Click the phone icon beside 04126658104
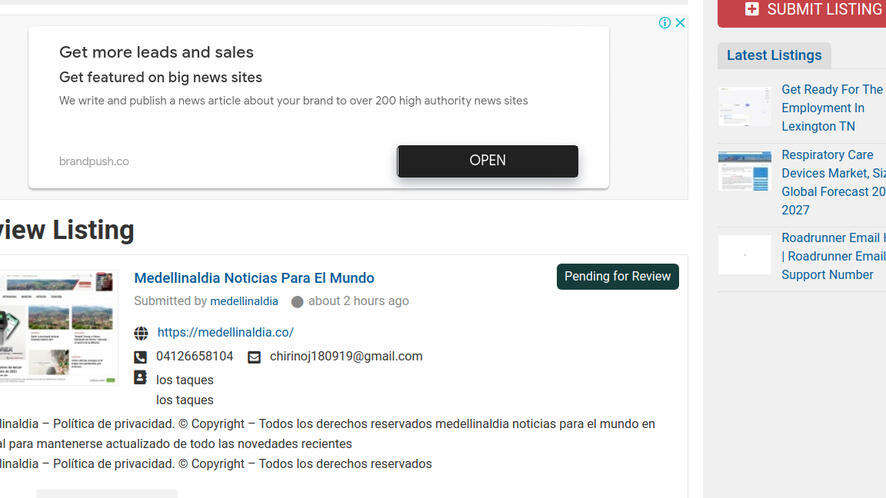Screen dimensions: 886x498 pyautogui.click(x=141, y=357)
